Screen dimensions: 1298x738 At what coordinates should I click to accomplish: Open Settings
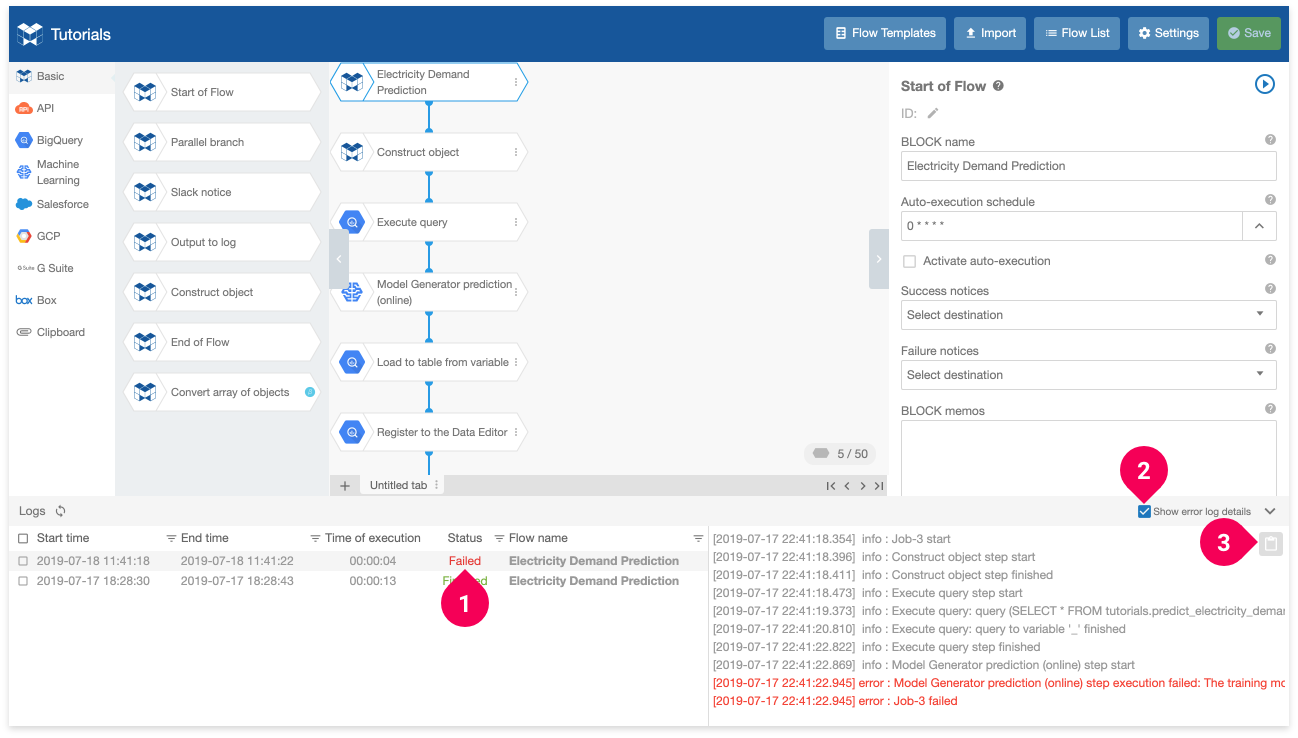coord(1168,33)
